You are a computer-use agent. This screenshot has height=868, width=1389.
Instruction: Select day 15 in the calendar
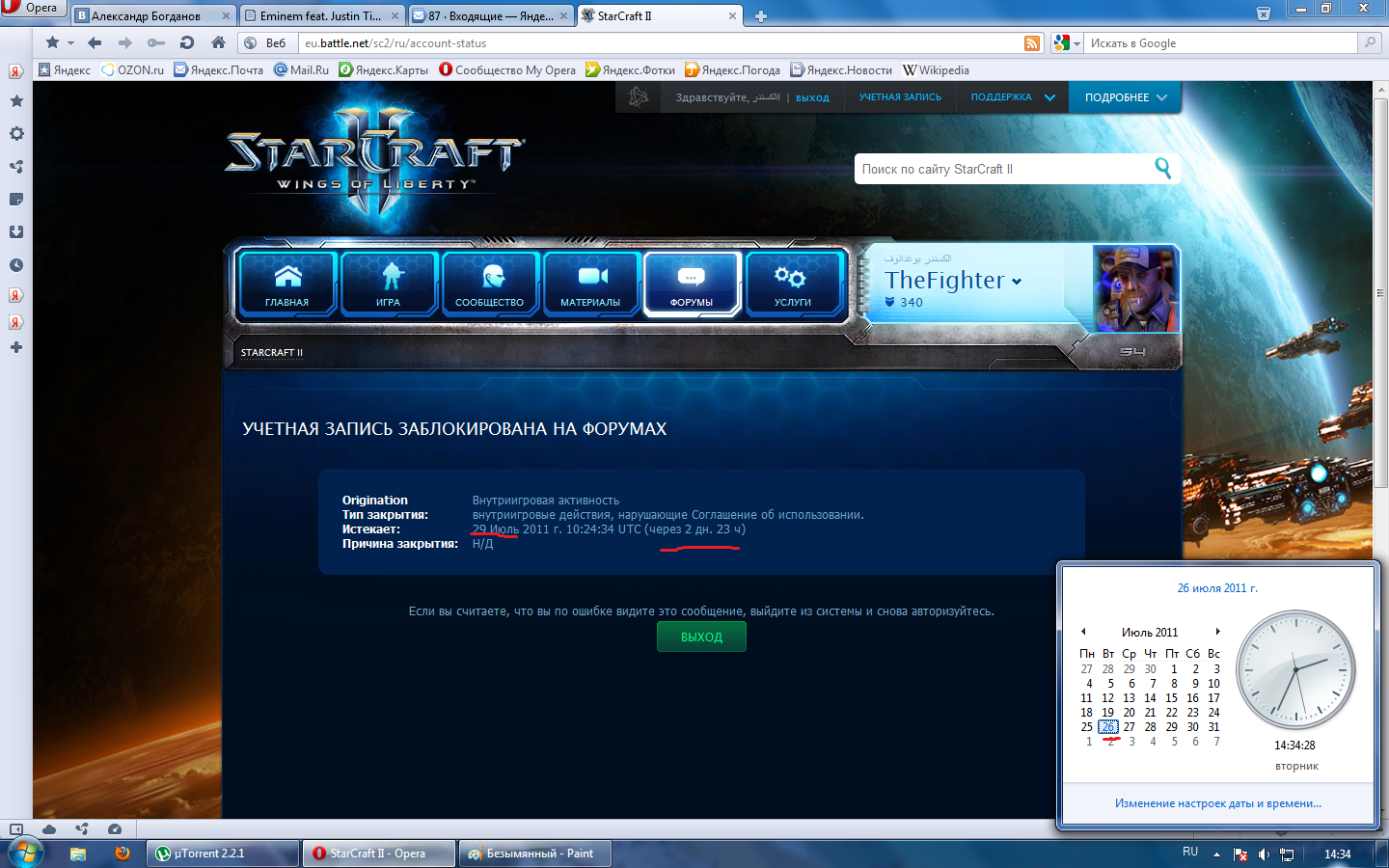coord(1171,698)
